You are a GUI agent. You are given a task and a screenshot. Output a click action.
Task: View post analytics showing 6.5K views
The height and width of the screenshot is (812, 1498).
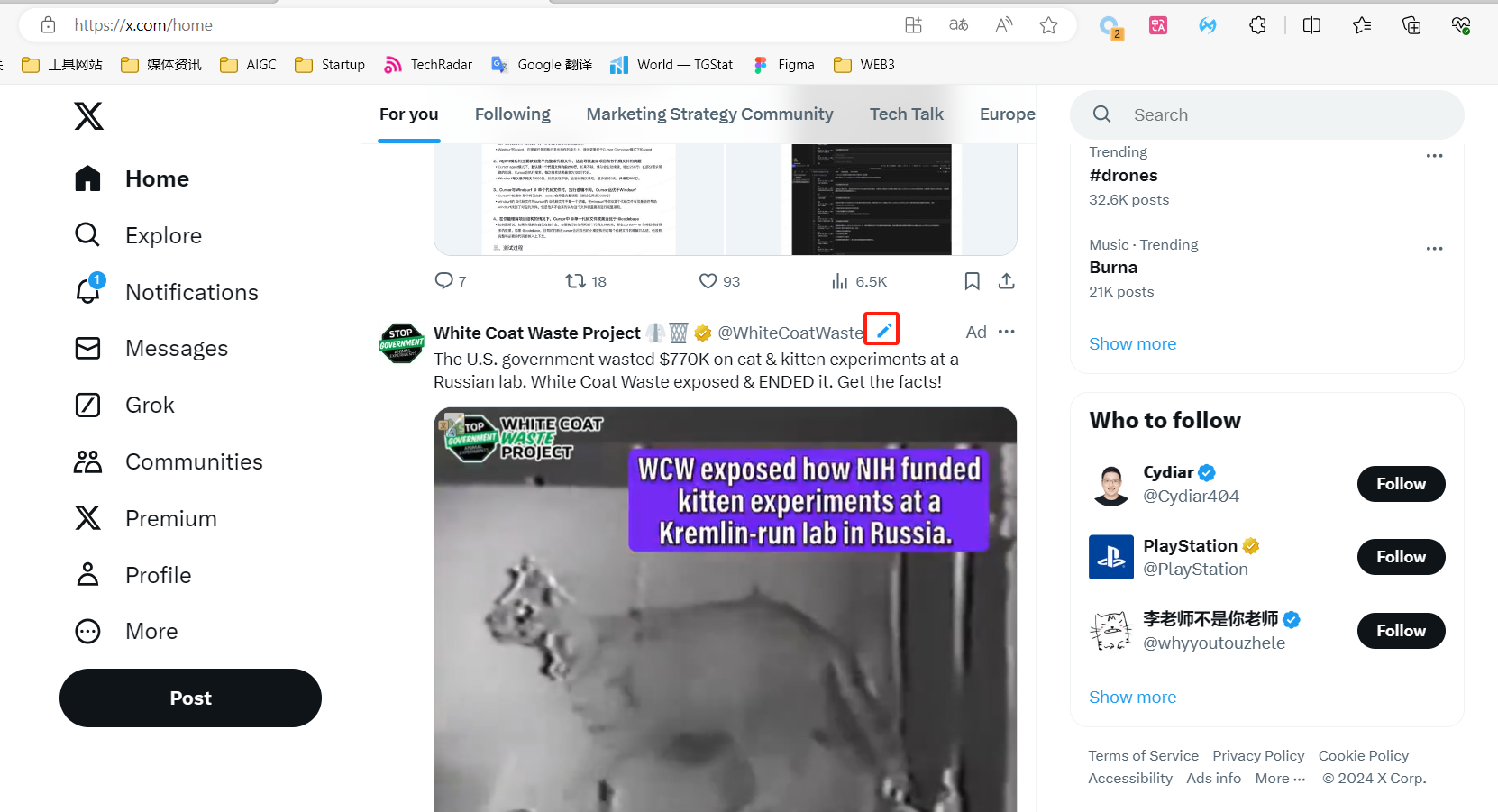(x=840, y=281)
